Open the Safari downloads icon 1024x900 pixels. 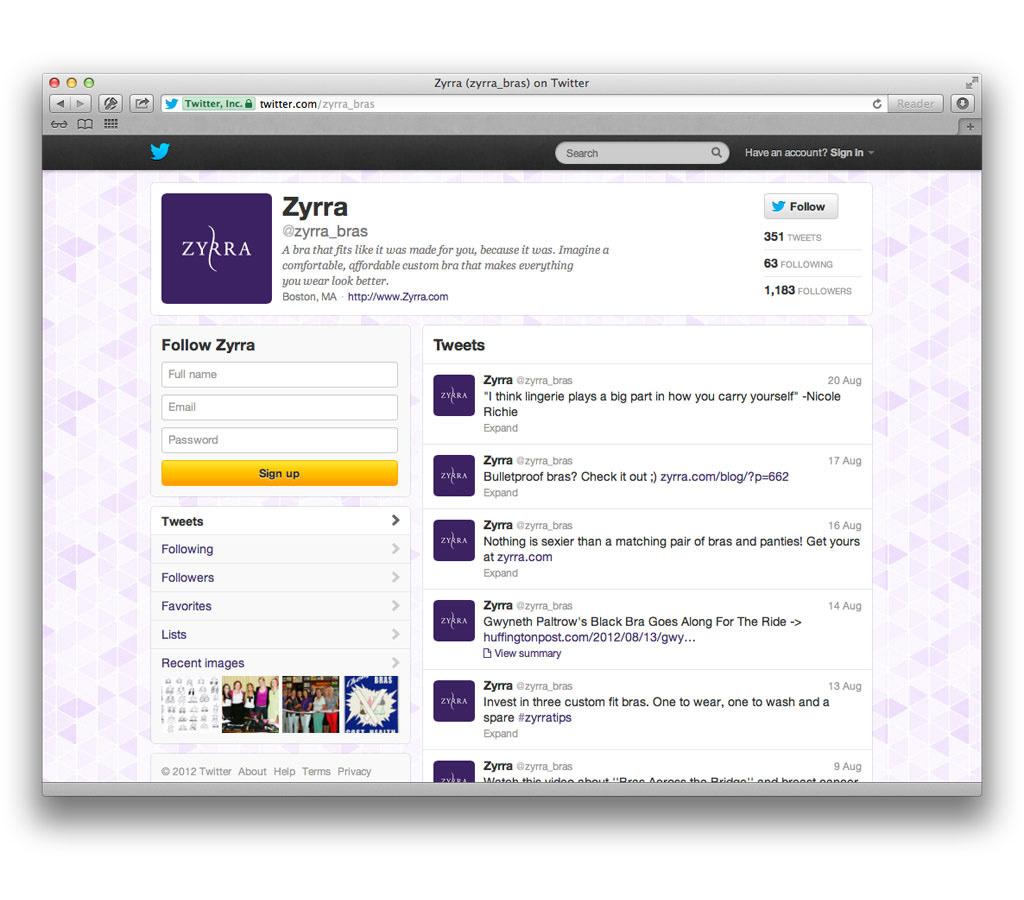click(962, 103)
